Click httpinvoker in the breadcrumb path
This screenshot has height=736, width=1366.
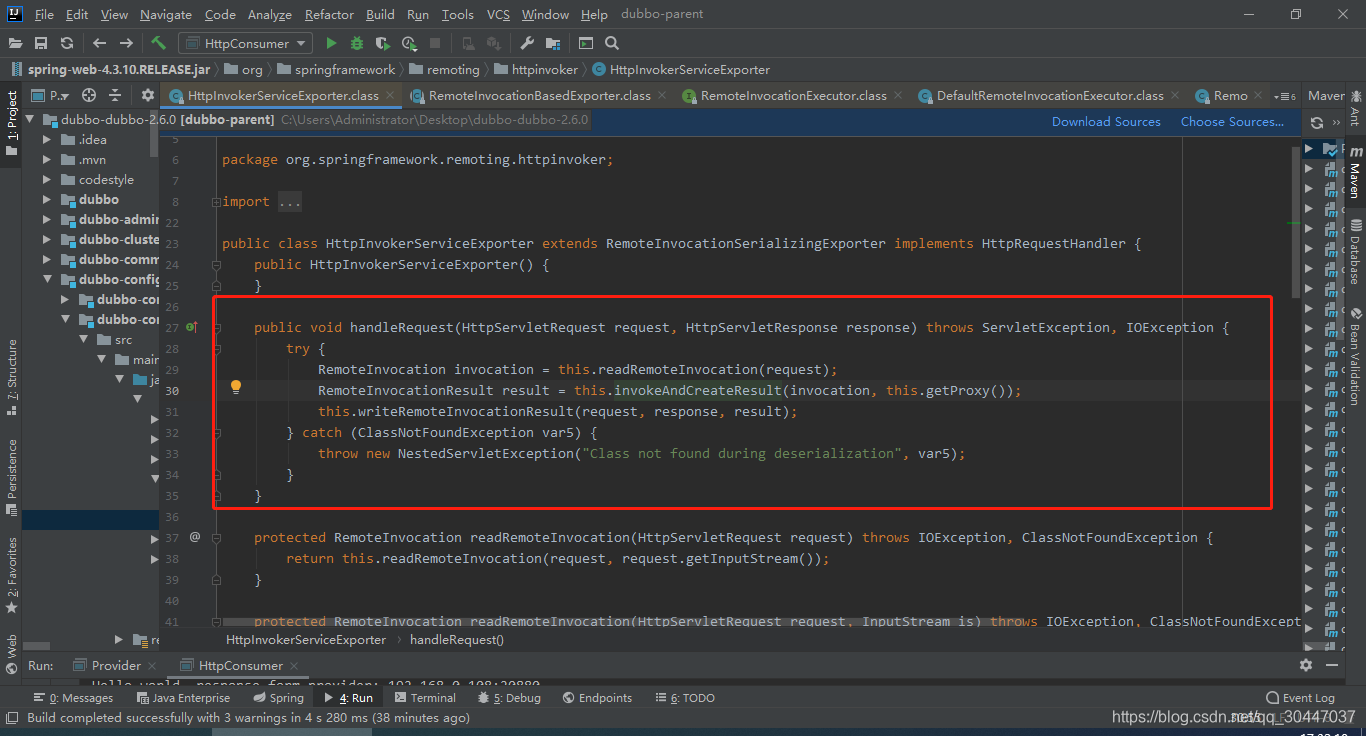[544, 70]
